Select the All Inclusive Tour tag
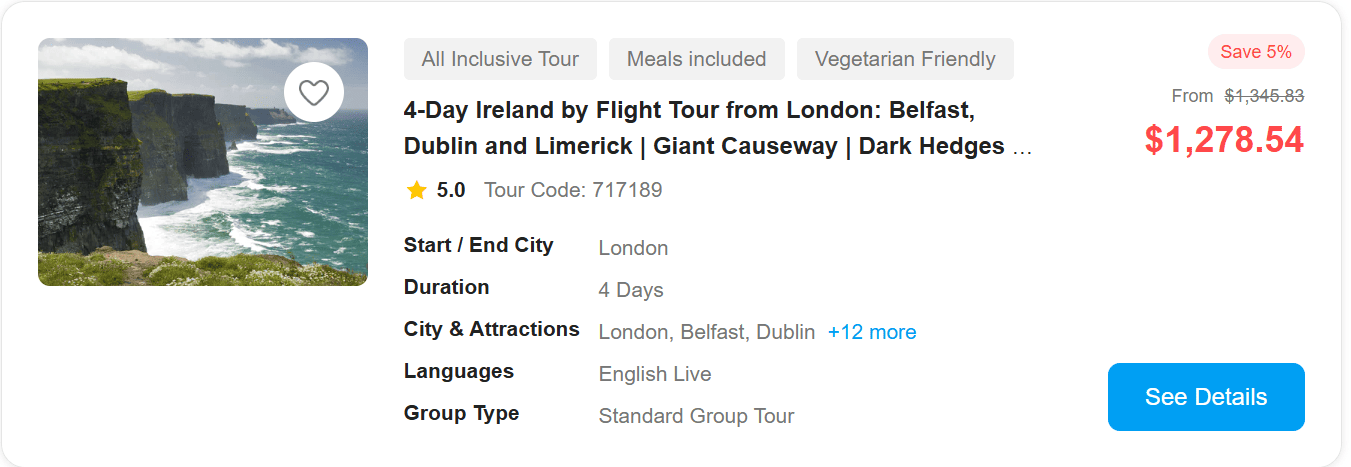This screenshot has width=1351, height=467. pos(500,59)
